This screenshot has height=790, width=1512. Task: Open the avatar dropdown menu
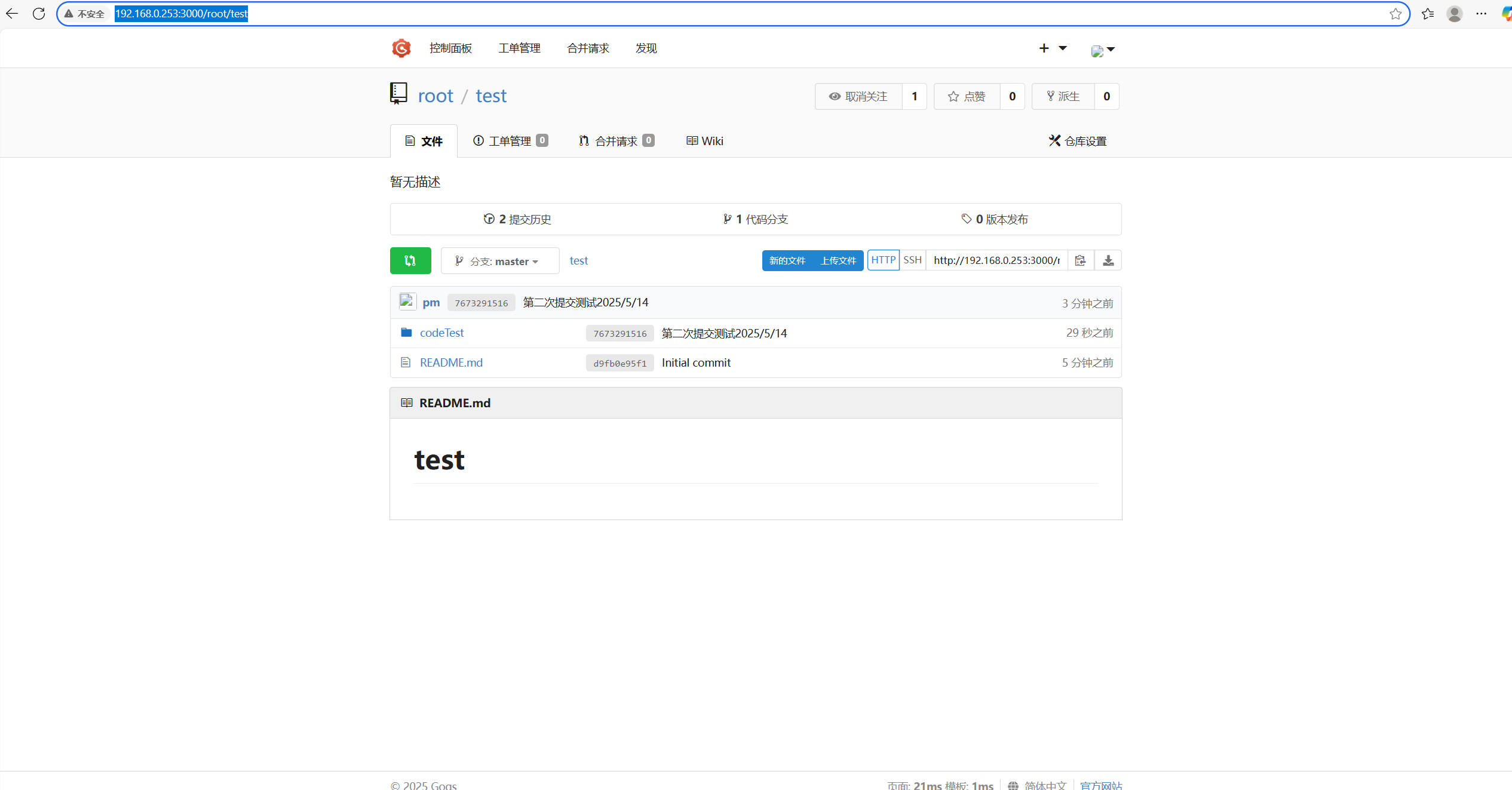coord(1102,50)
